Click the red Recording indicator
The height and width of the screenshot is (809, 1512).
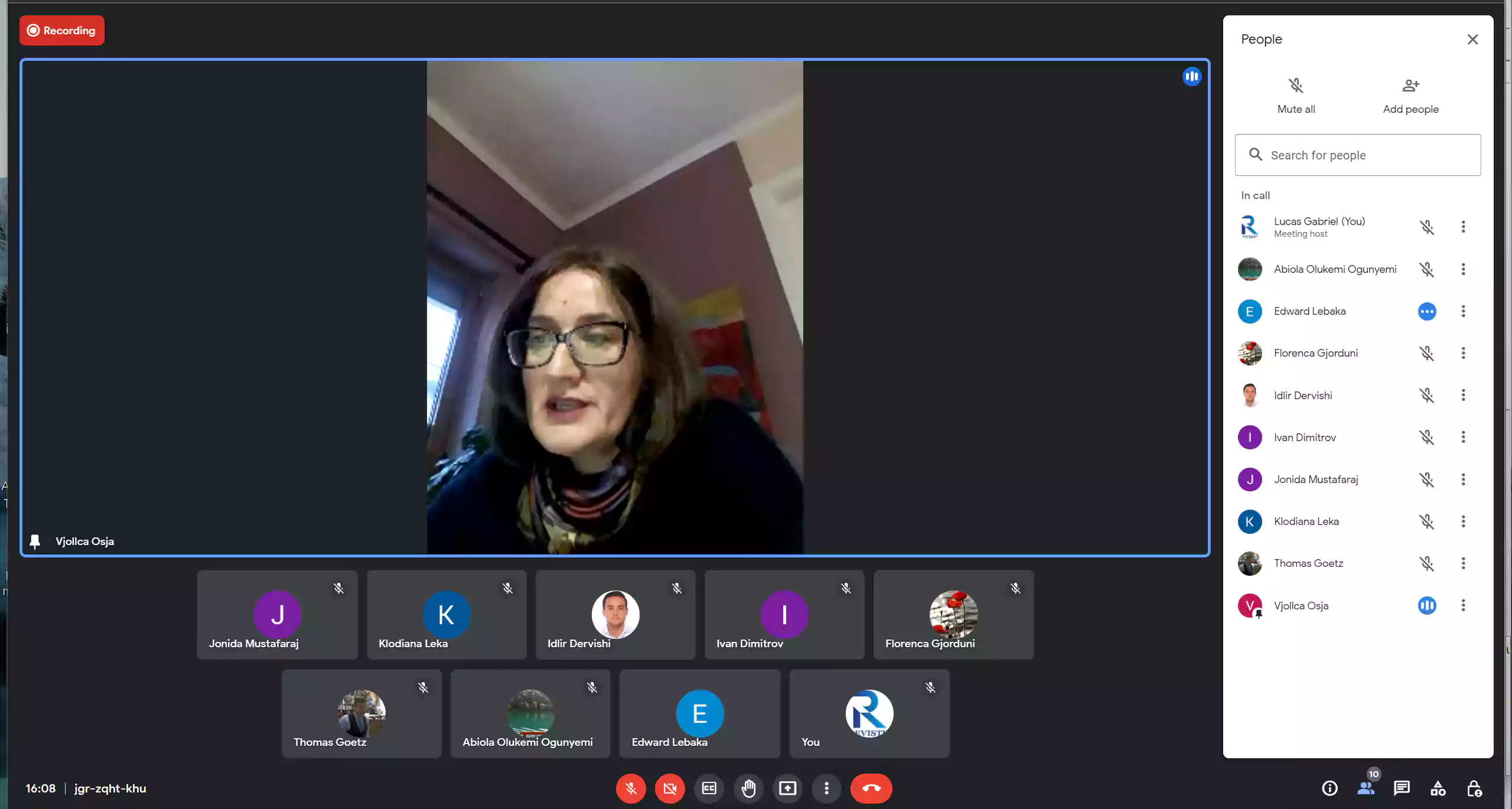62,31
